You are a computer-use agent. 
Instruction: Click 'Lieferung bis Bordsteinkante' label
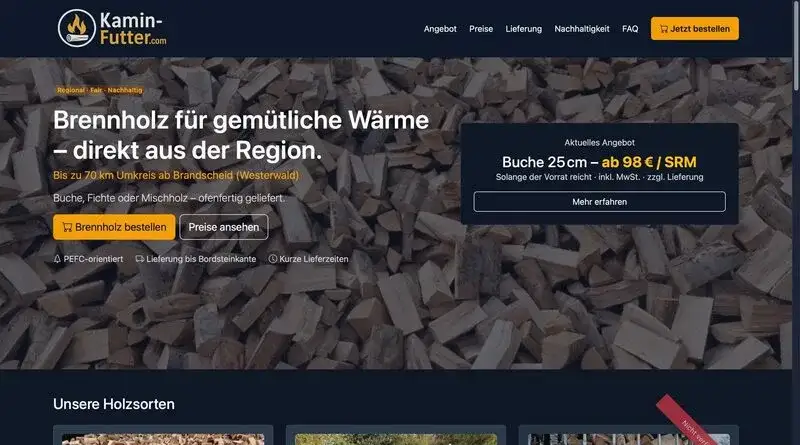point(201,259)
